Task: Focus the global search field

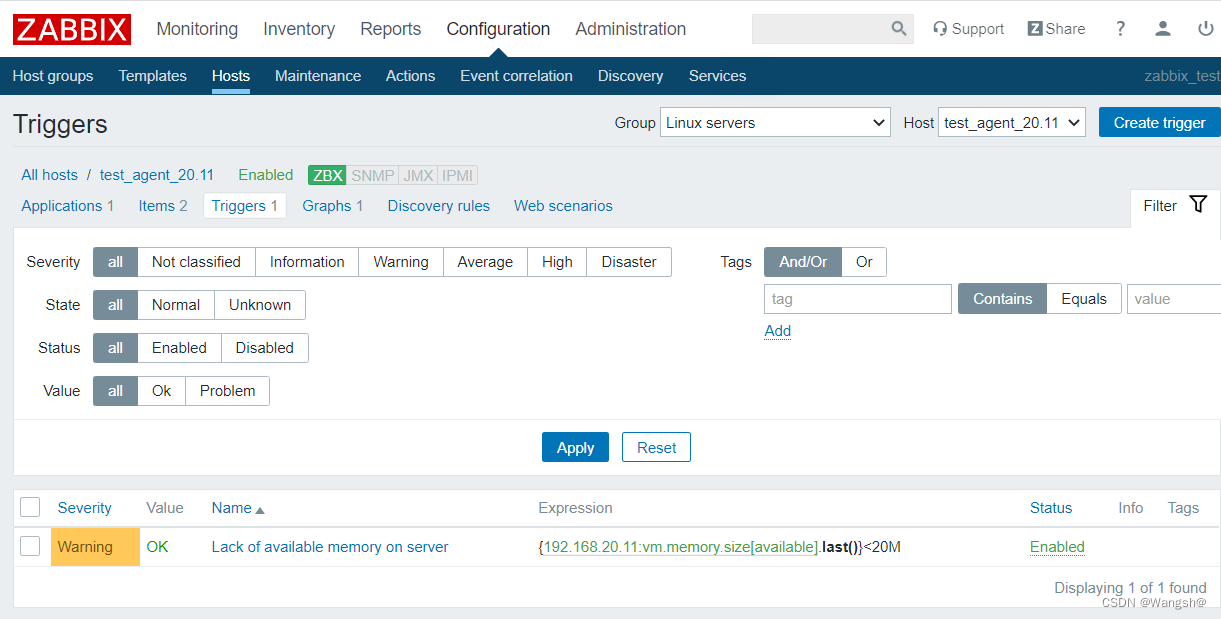Action: [819, 29]
